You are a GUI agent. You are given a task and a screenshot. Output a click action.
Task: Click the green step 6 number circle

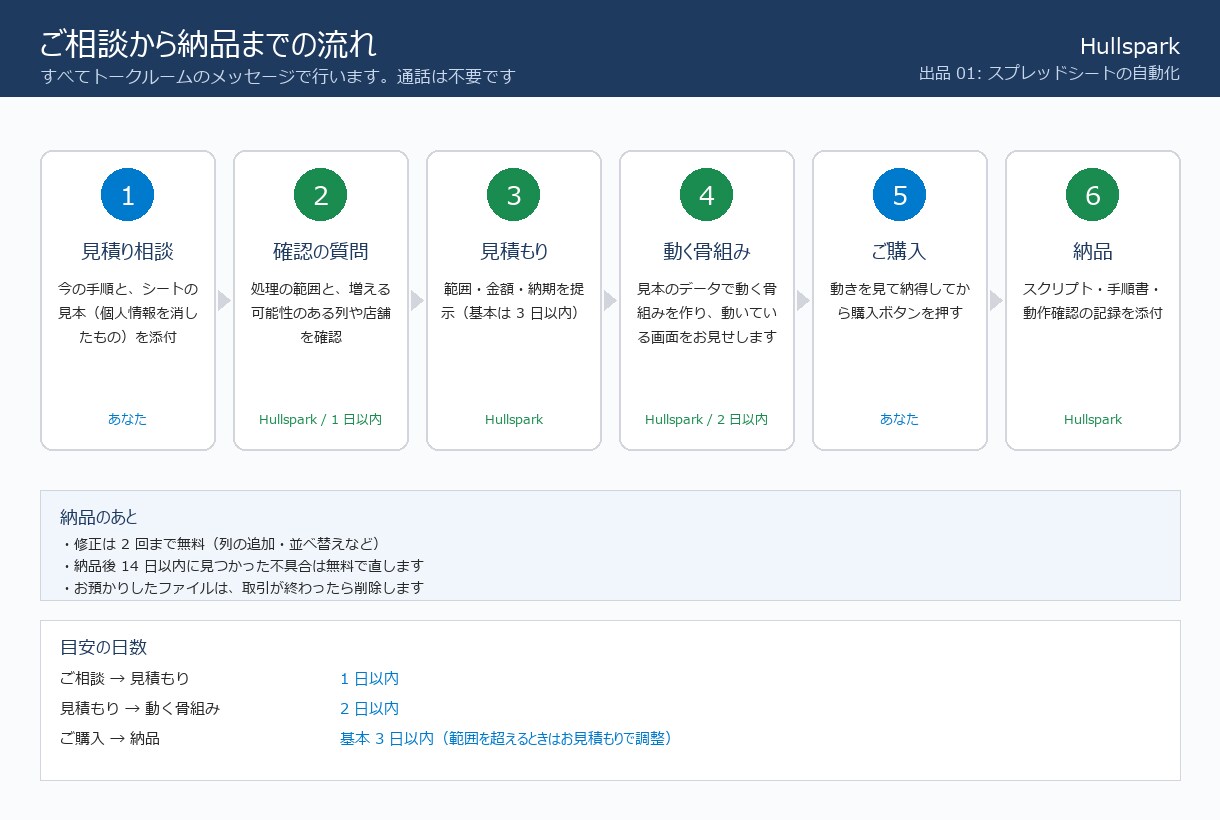[x=1093, y=195]
